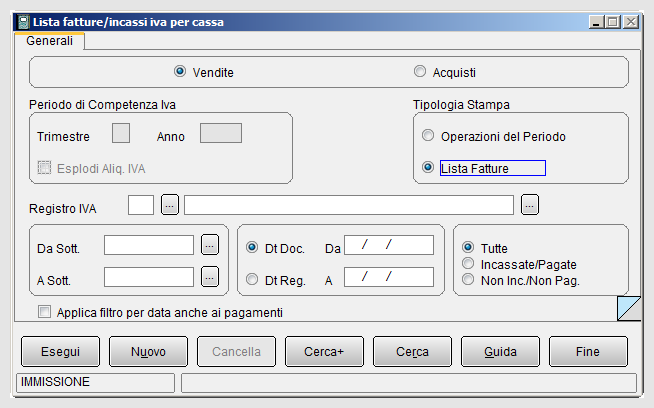This screenshot has height=408, width=654.
Task: Open lookup button after Registro IVA description
Action: click(x=530, y=205)
